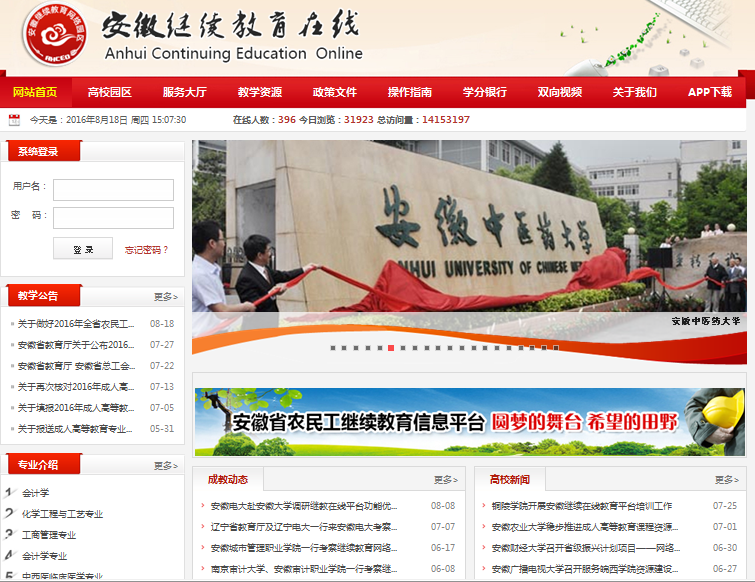Click the 教学公告 panel header
The width and height of the screenshot is (755, 582).
(44, 295)
